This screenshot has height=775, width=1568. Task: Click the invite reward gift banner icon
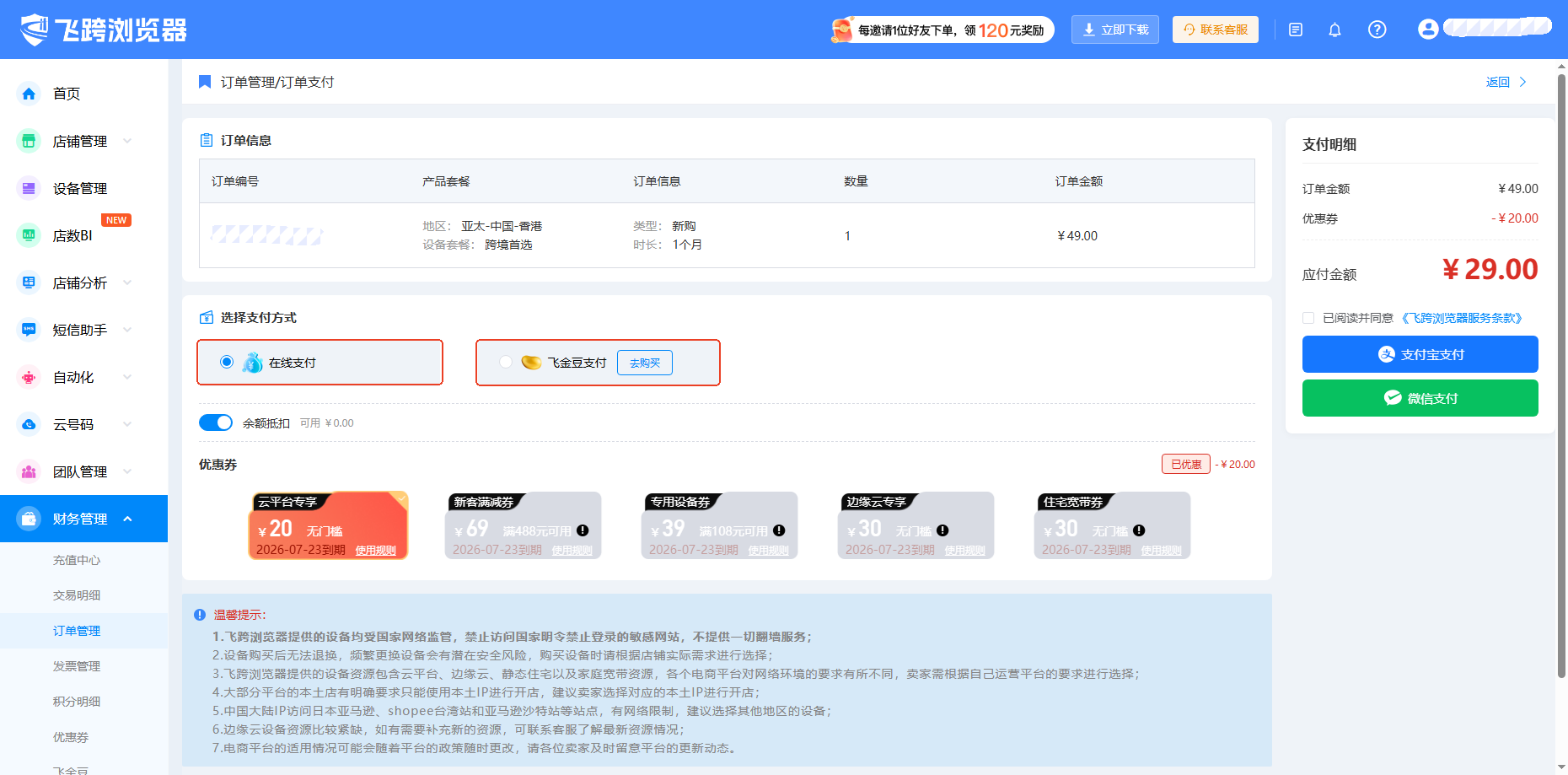[841, 30]
